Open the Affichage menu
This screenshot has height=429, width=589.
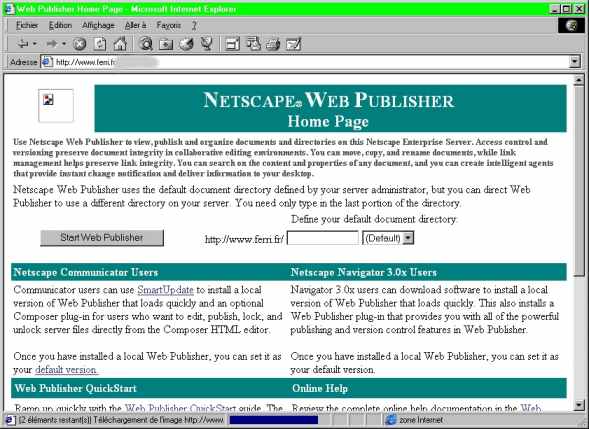98,26
